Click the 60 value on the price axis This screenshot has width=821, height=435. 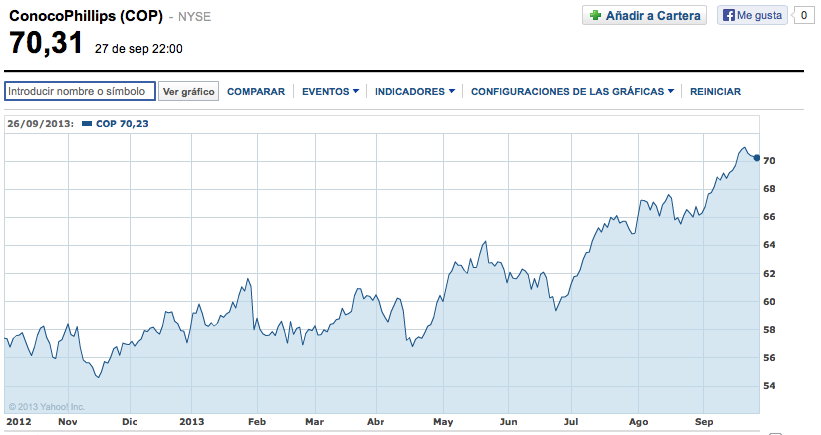pos(769,302)
